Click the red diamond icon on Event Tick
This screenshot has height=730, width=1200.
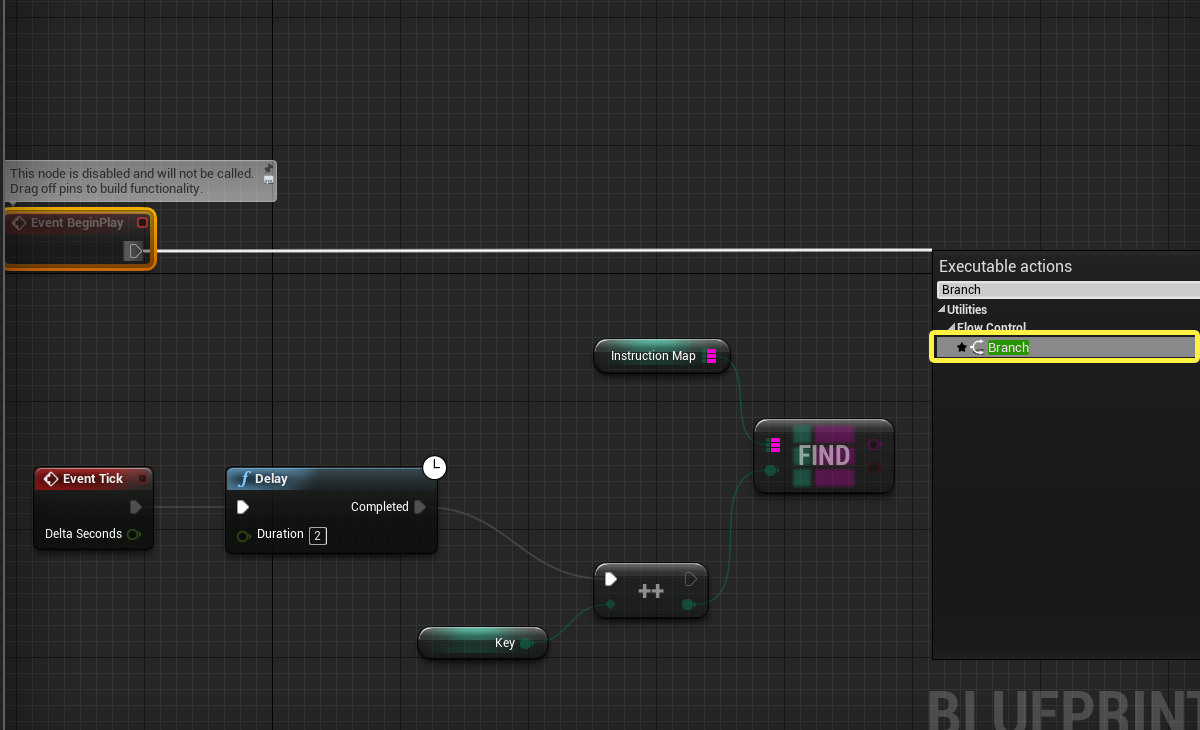50,478
